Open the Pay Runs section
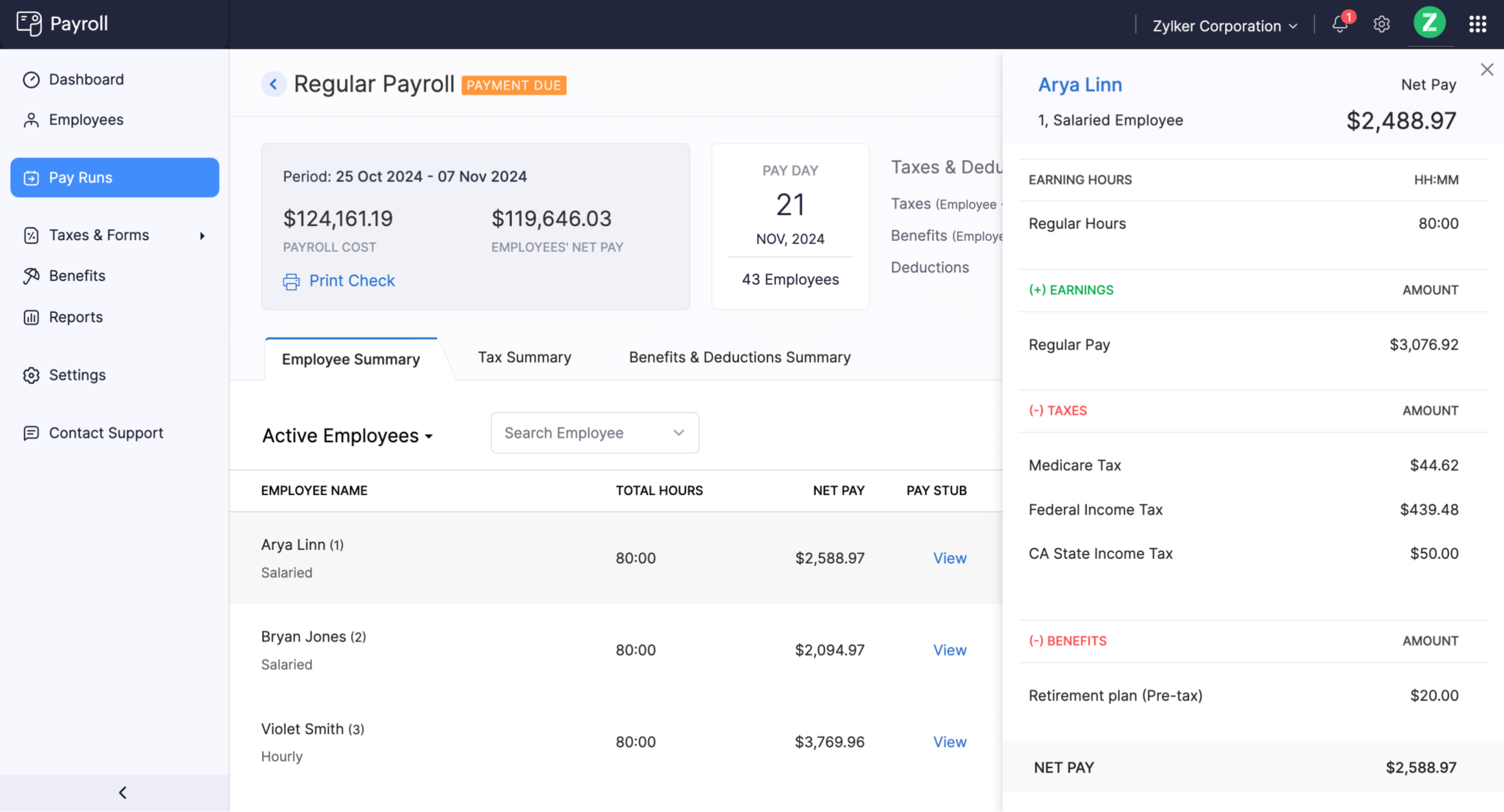 pyautogui.click(x=81, y=177)
